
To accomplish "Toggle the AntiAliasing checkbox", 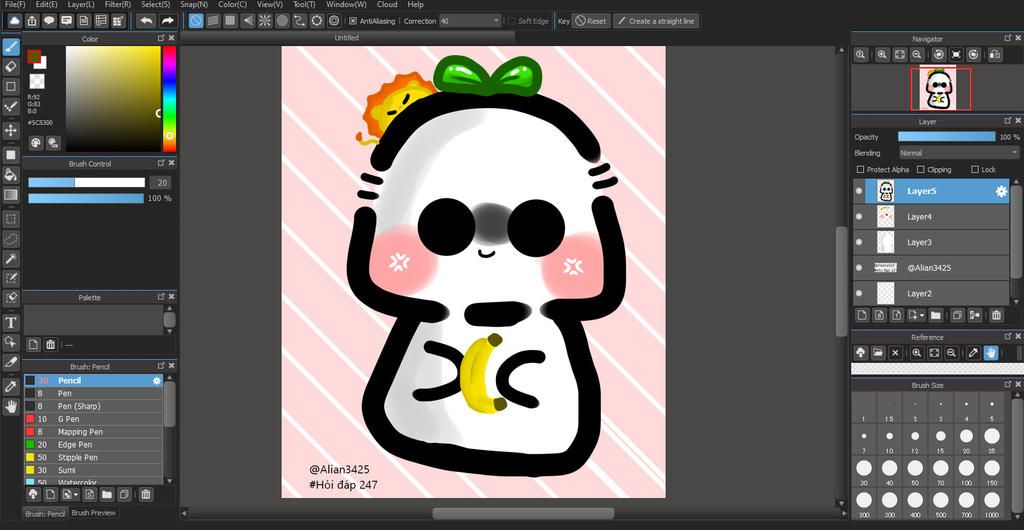I will [x=353, y=21].
